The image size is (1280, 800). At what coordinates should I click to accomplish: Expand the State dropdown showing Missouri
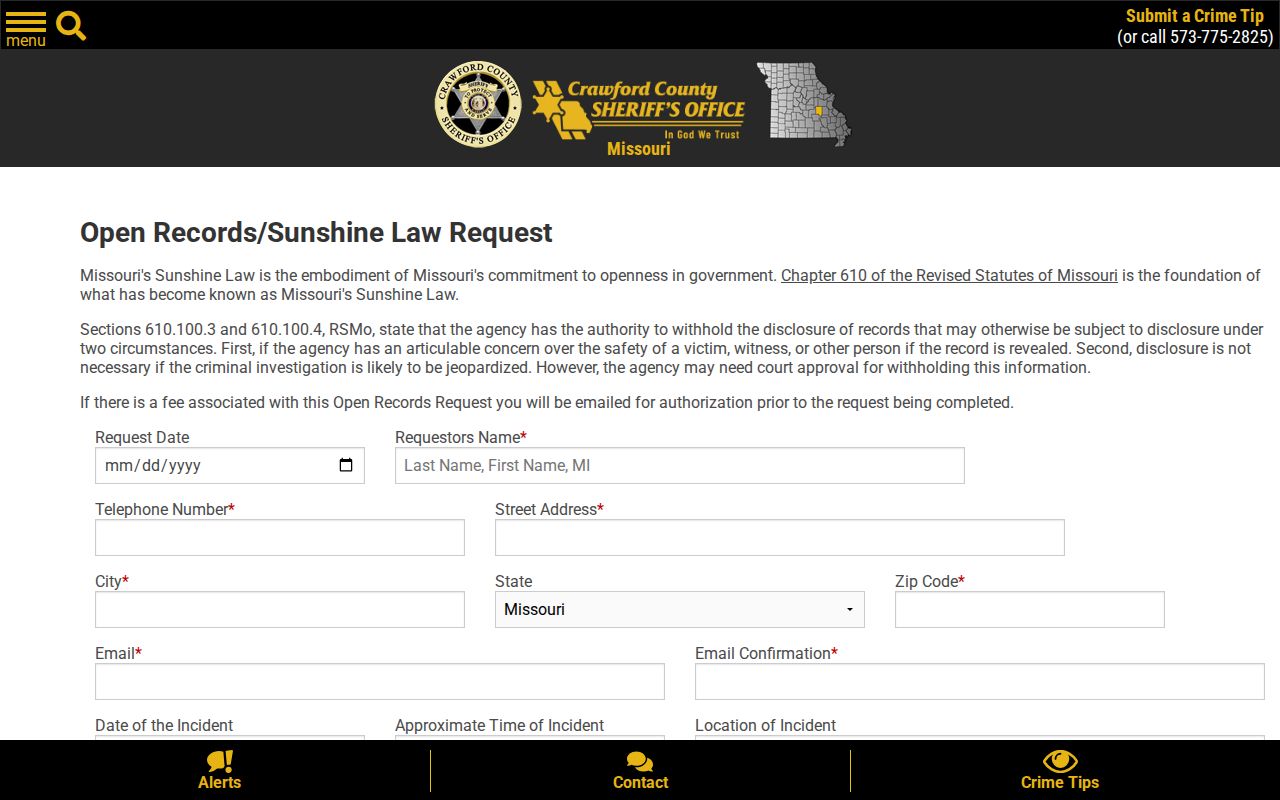pos(680,609)
